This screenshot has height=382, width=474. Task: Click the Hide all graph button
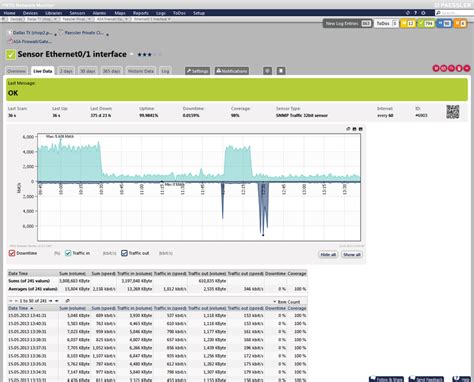pos(328,254)
